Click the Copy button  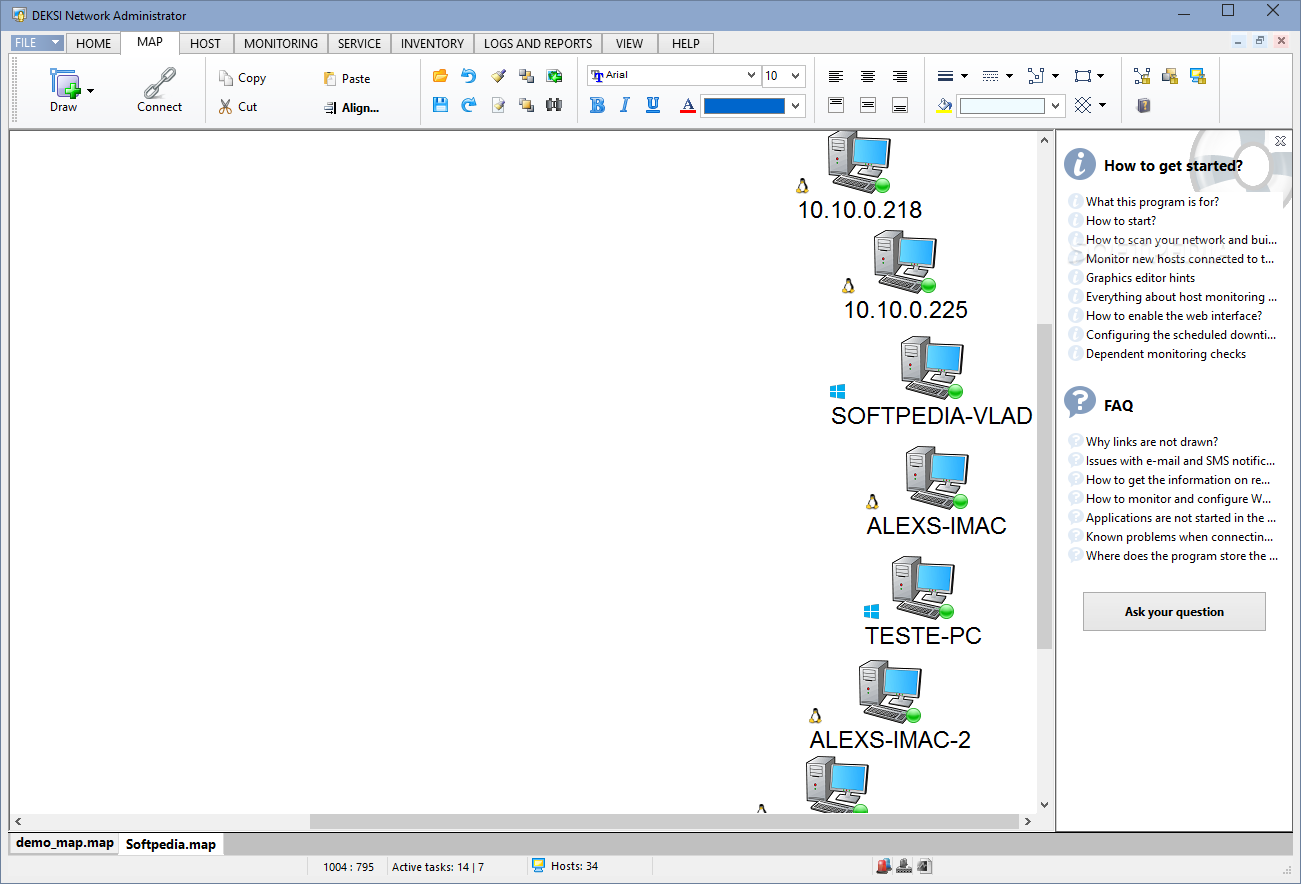tap(243, 78)
